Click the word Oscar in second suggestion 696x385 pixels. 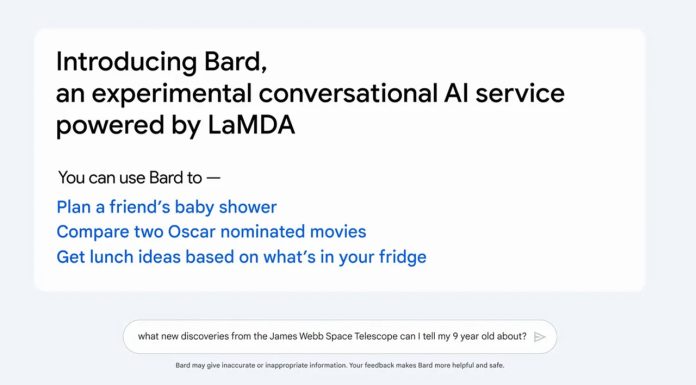(191, 232)
